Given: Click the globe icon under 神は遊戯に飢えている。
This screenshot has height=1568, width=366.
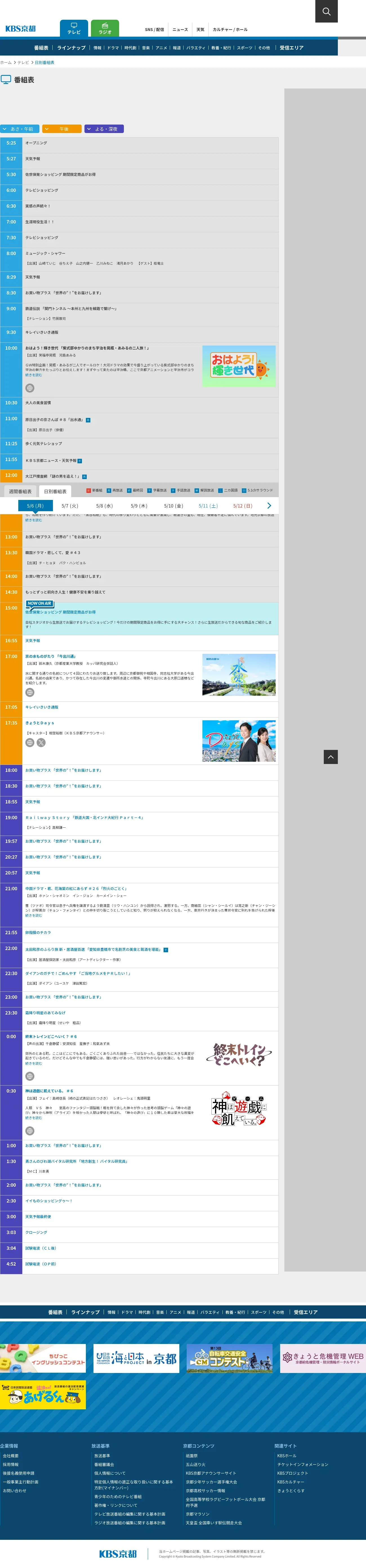Looking at the screenshot, I should (30, 1131).
